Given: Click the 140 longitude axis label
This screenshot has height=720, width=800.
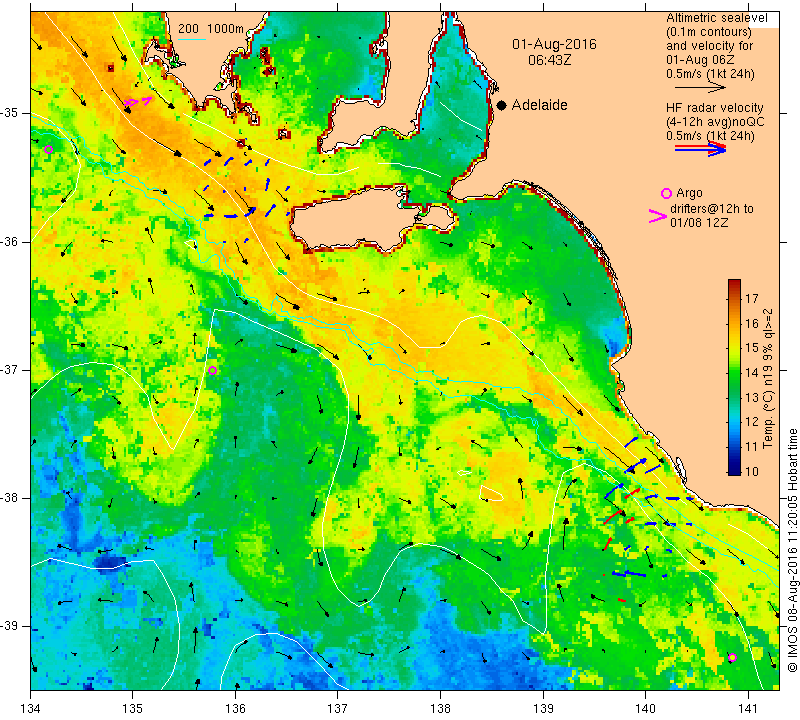Looking at the screenshot, I should point(645,709).
